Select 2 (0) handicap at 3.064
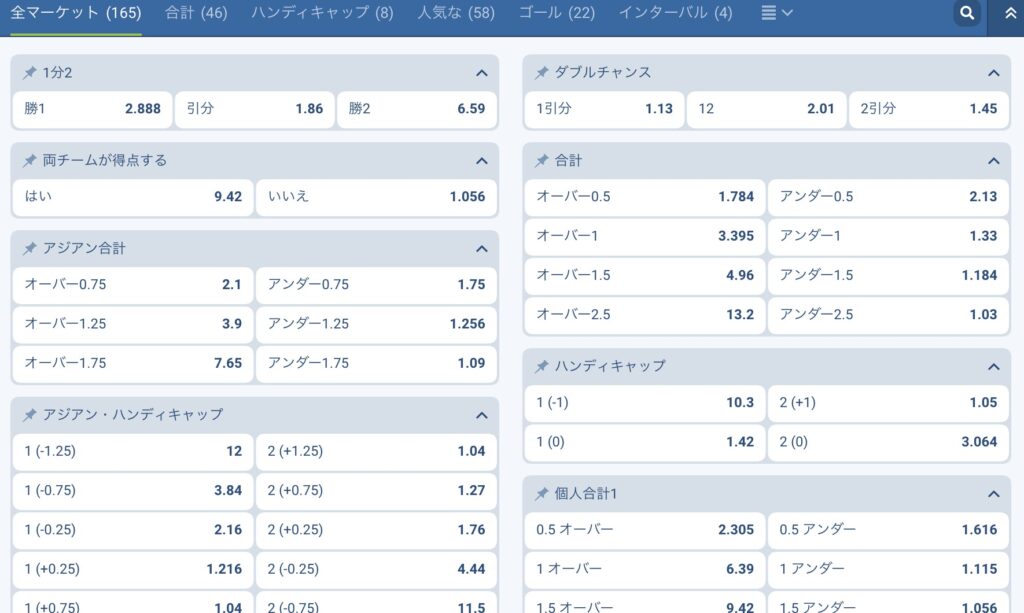 coord(888,442)
